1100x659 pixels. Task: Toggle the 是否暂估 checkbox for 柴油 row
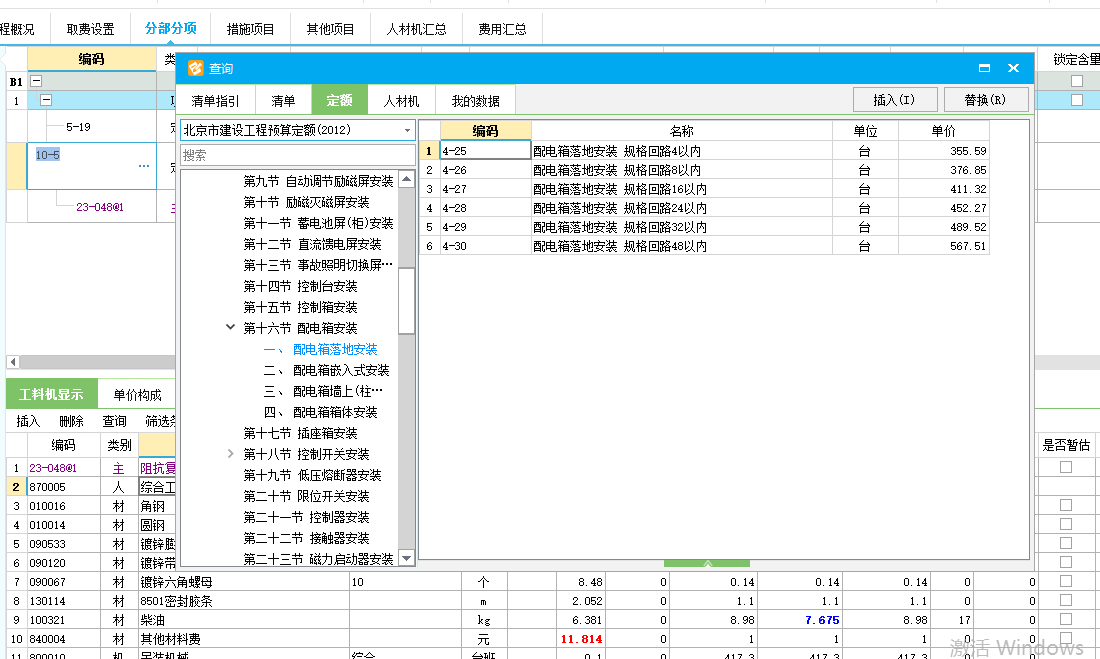[1066, 620]
